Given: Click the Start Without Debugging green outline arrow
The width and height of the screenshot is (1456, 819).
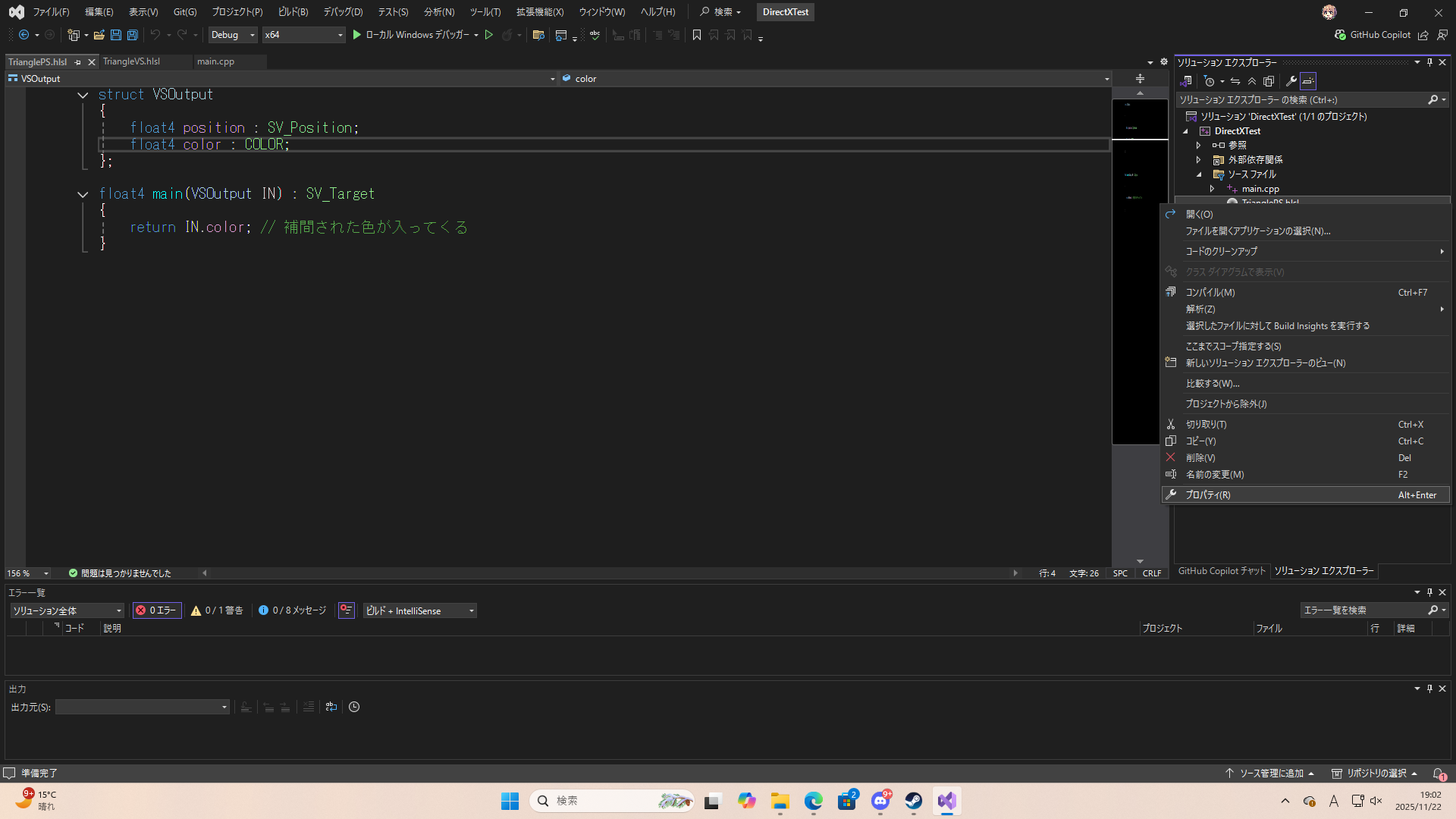Looking at the screenshot, I should (x=489, y=35).
